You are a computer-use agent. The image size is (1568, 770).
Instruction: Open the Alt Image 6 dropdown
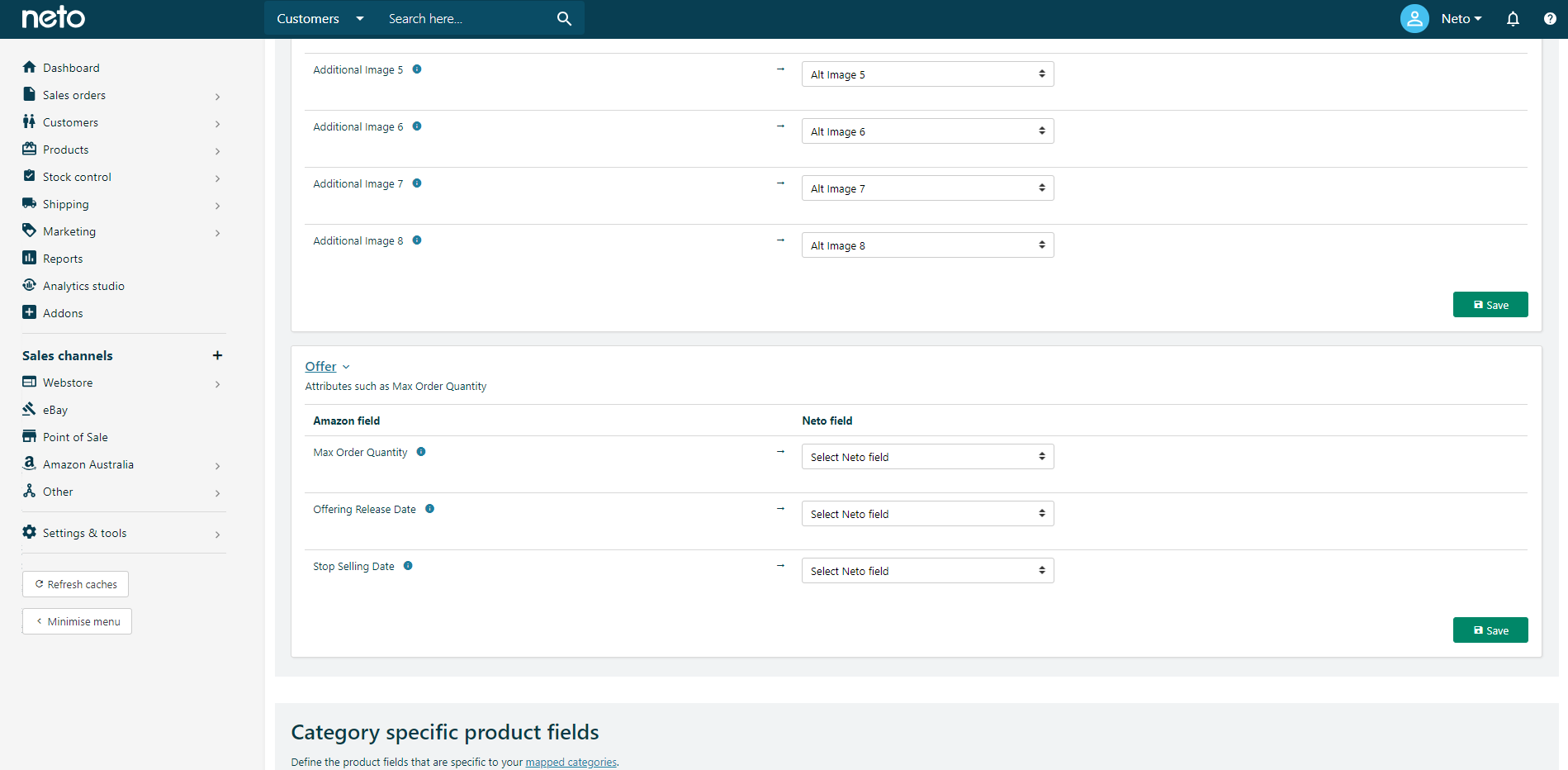(927, 131)
